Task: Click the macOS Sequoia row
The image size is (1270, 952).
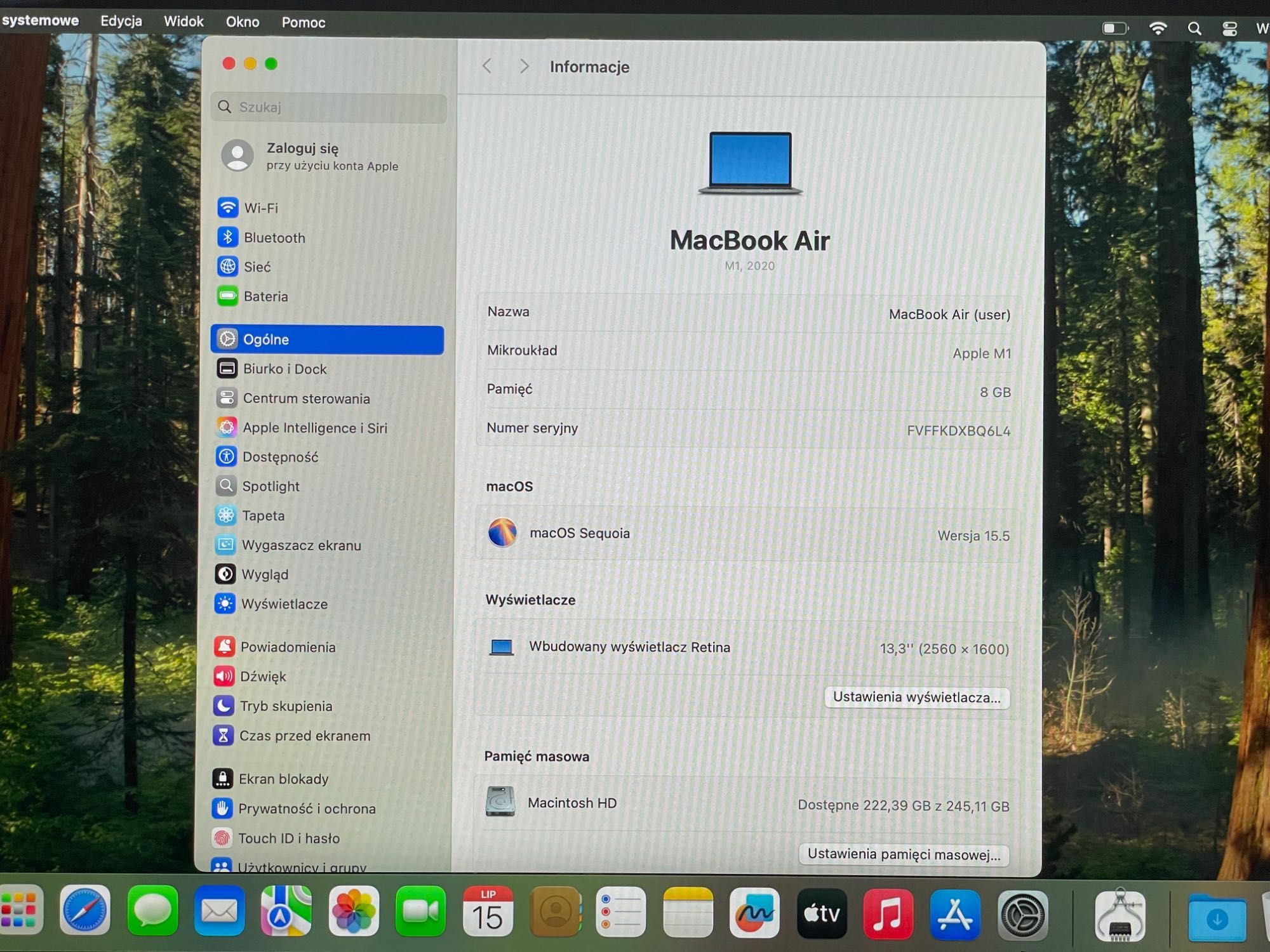Action: tap(749, 534)
